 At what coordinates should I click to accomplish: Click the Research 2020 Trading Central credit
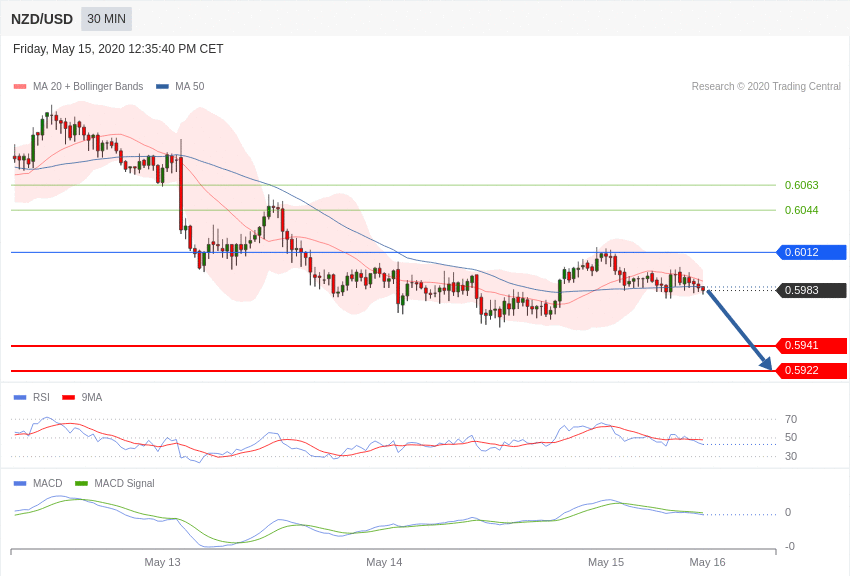point(766,86)
